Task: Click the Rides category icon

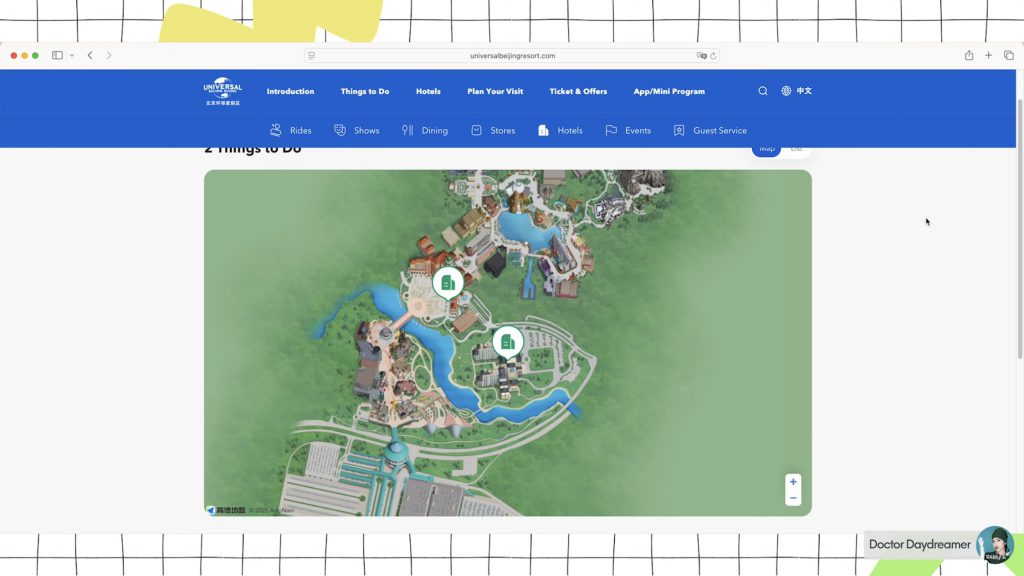Action: (276, 130)
